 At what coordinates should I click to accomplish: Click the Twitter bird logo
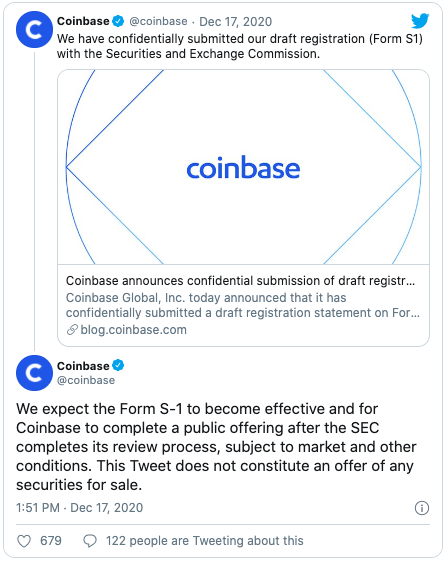420,21
